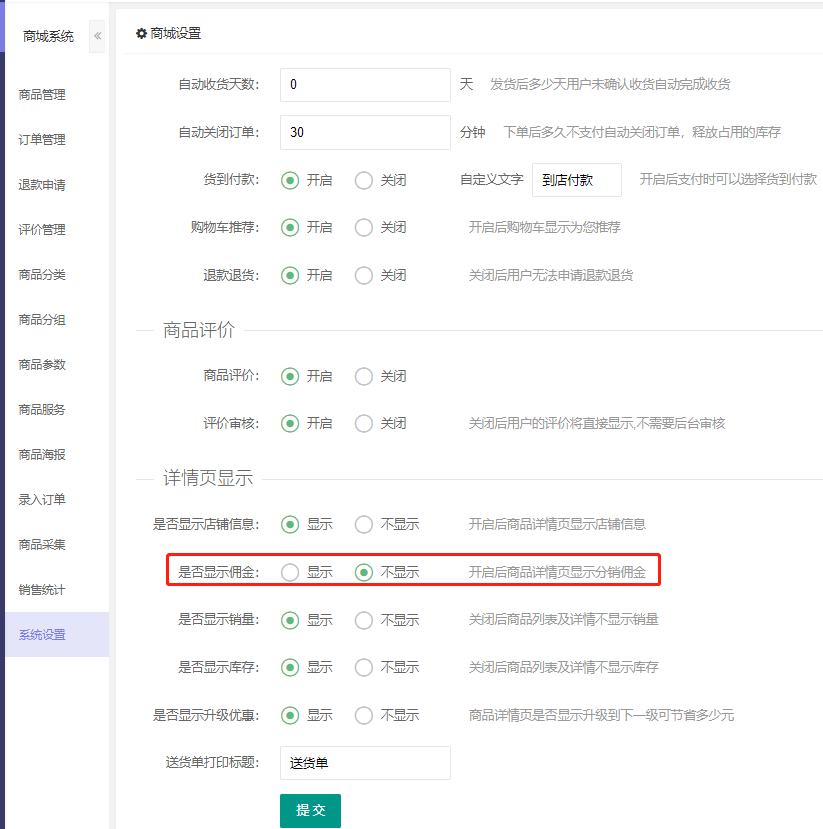This screenshot has width=823, height=829.
Task: Turn off 评价审核 with 关闭 option
Action: [364, 424]
